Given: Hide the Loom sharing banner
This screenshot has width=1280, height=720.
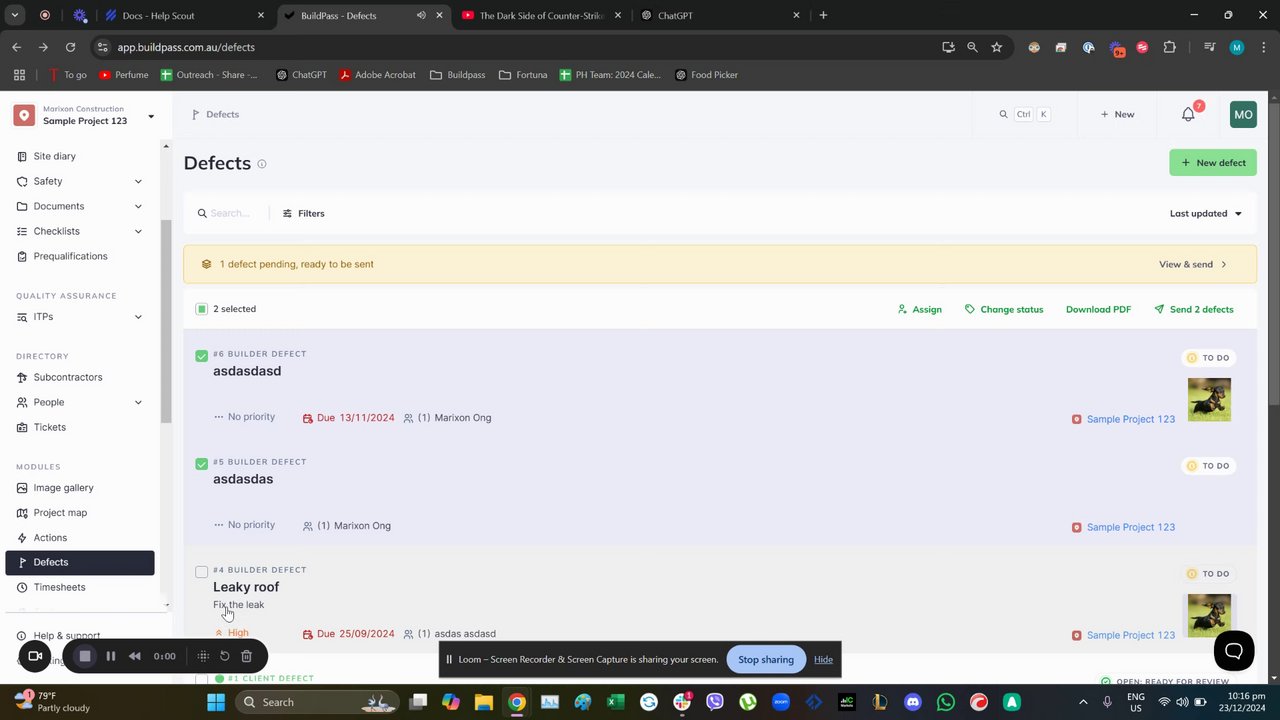Looking at the screenshot, I should click(x=823, y=659).
